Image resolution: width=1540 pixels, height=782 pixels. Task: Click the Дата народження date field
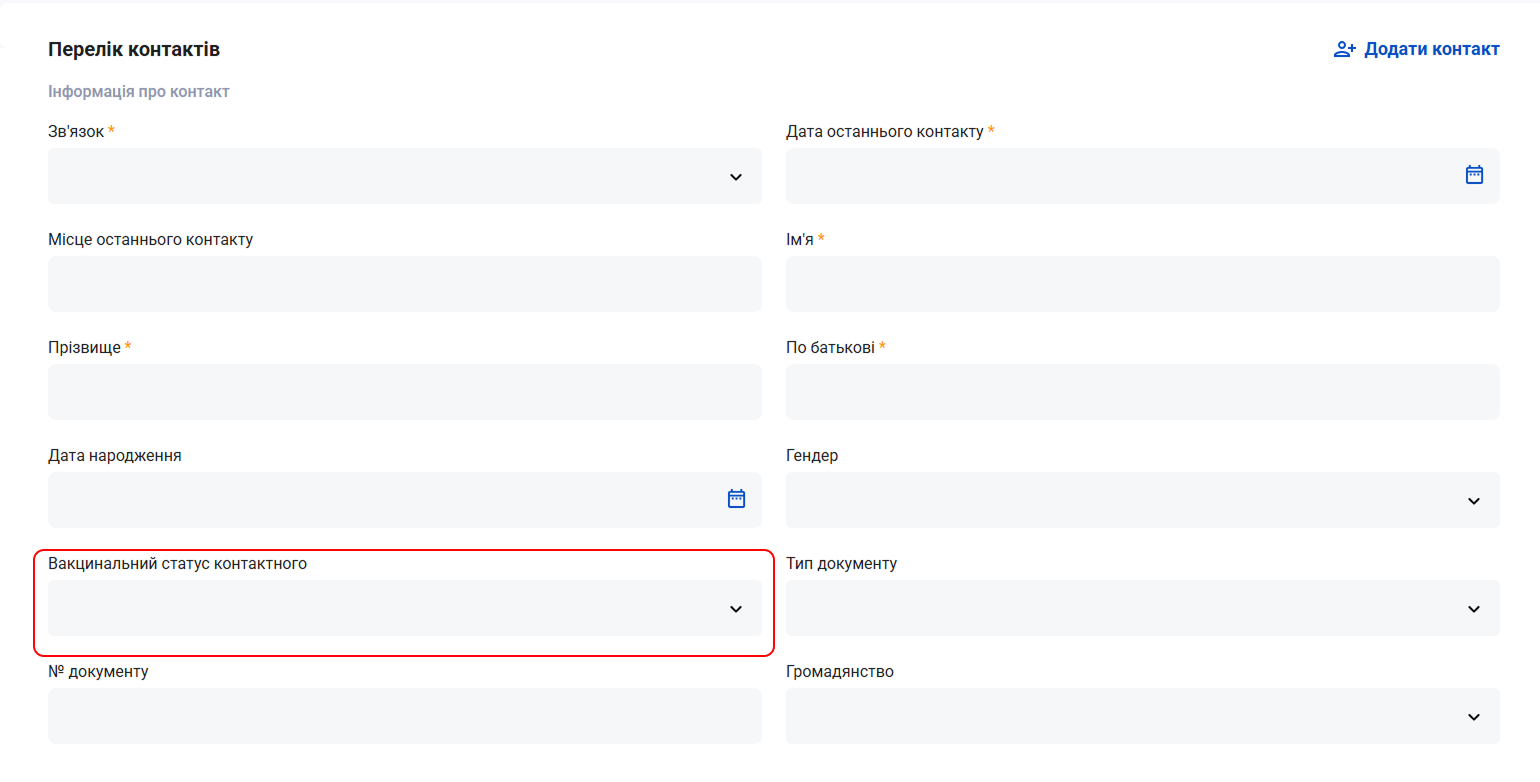point(405,500)
